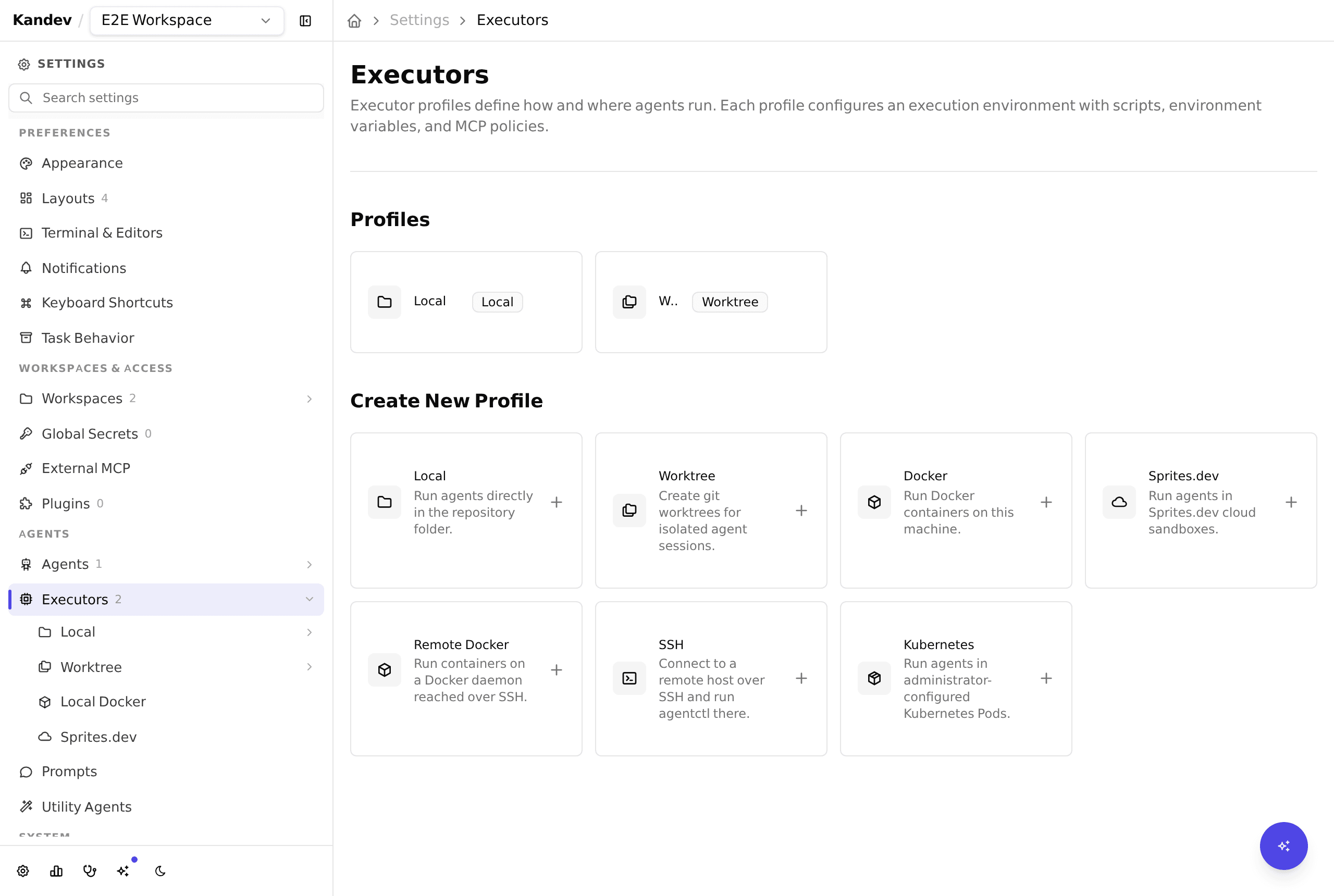1334x896 pixels.
Task: Open External MCP settings
Action: 166,468
